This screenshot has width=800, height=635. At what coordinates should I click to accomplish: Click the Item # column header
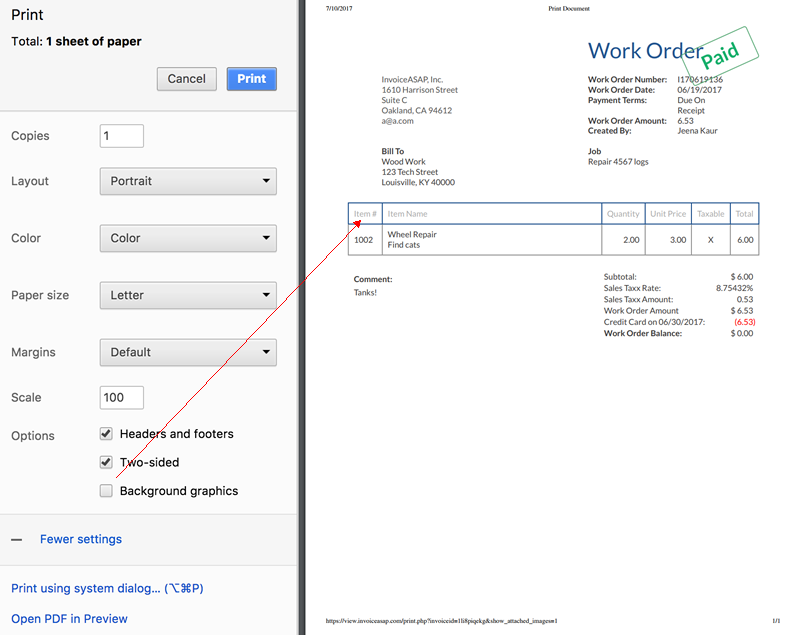pyautogui.click(x=365, y=214)
